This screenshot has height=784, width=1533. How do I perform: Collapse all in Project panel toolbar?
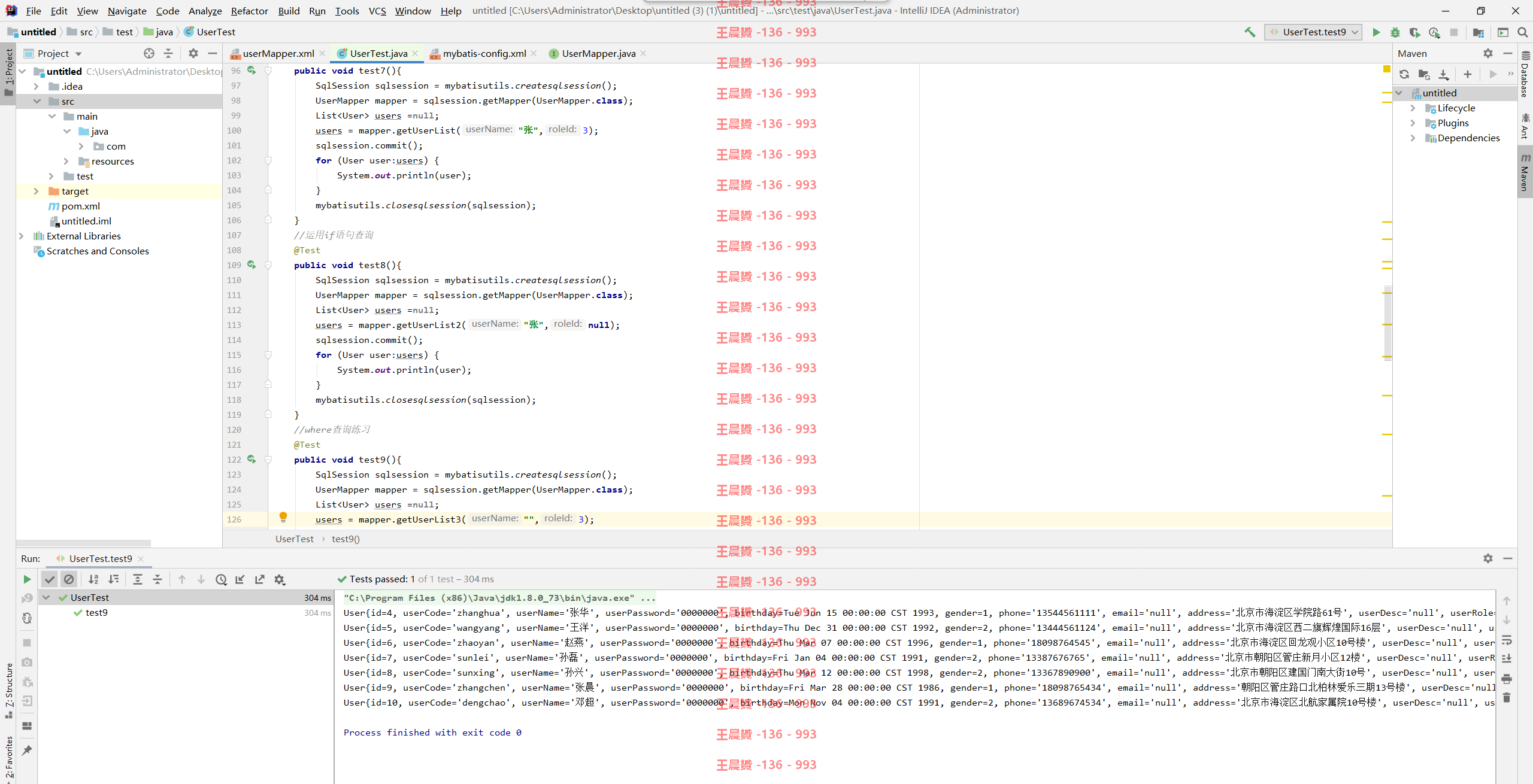(168, 53)
